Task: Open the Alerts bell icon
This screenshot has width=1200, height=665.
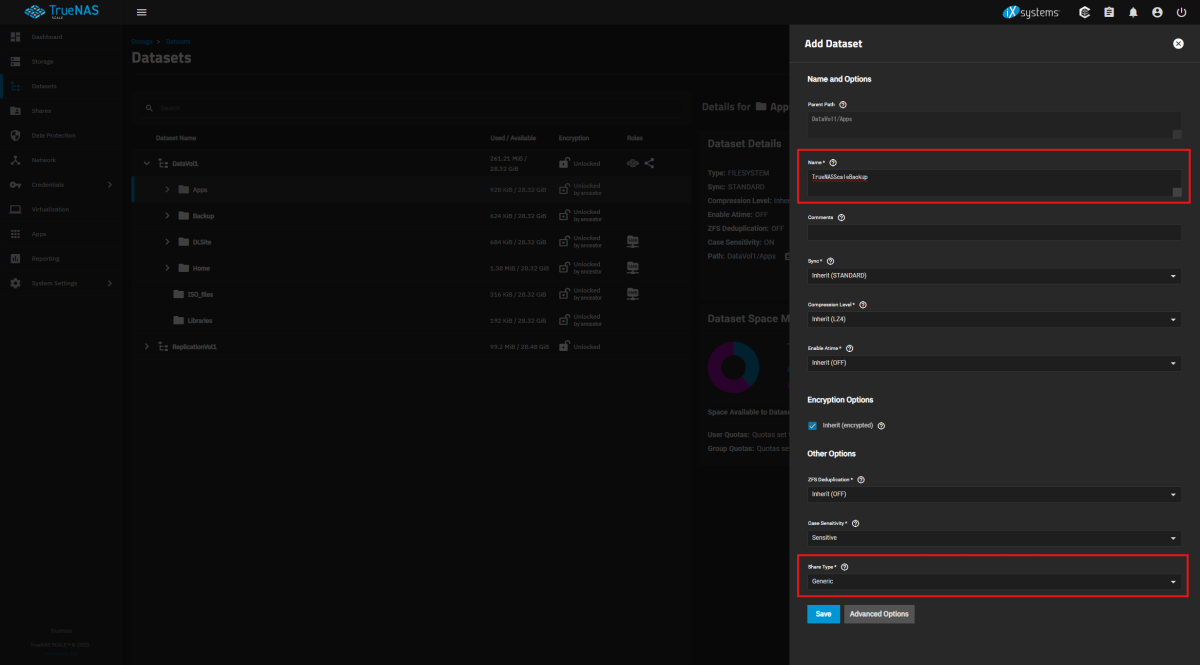Action: point(1133,12)
